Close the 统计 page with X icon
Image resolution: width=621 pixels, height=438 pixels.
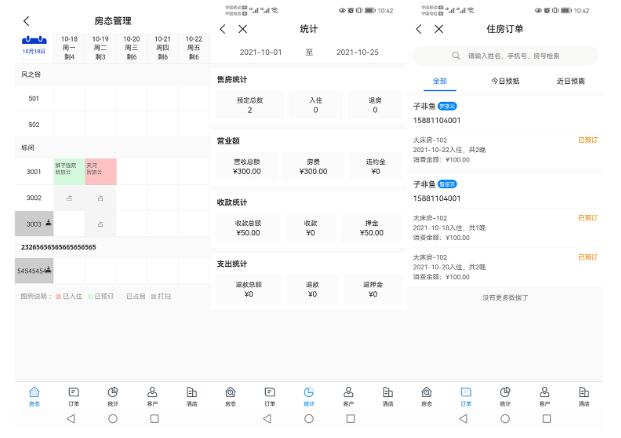click(243, 29)
